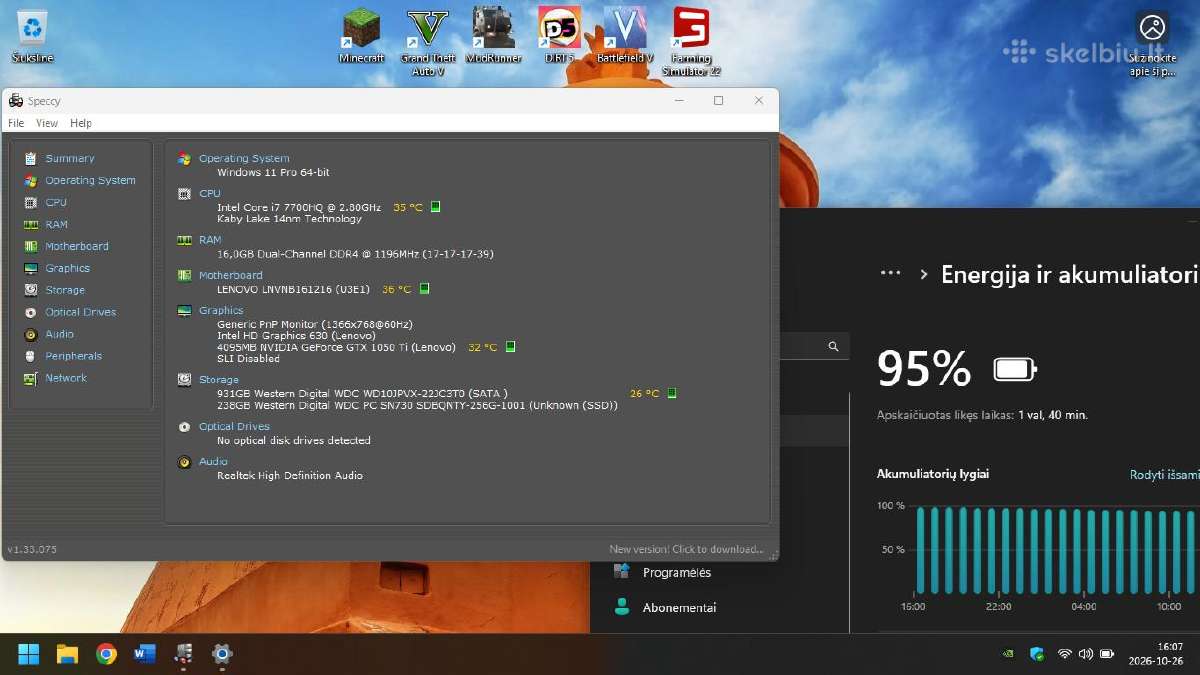Click the battery icon in system tray
This screenshot has height=675, width=1200.
click(1107, 654)
